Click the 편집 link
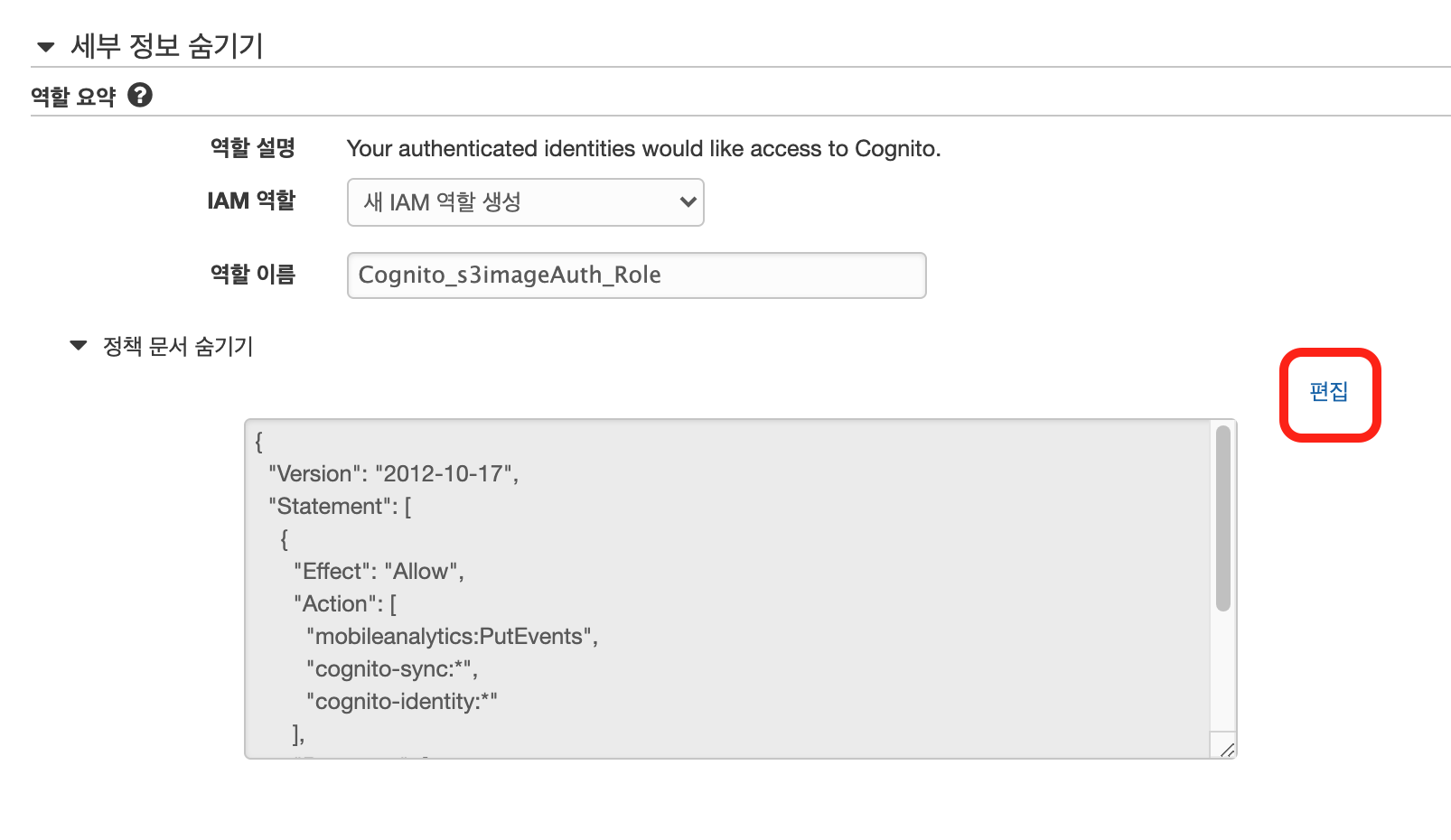Viewport: 1451px width, 840px height. 1329,392
